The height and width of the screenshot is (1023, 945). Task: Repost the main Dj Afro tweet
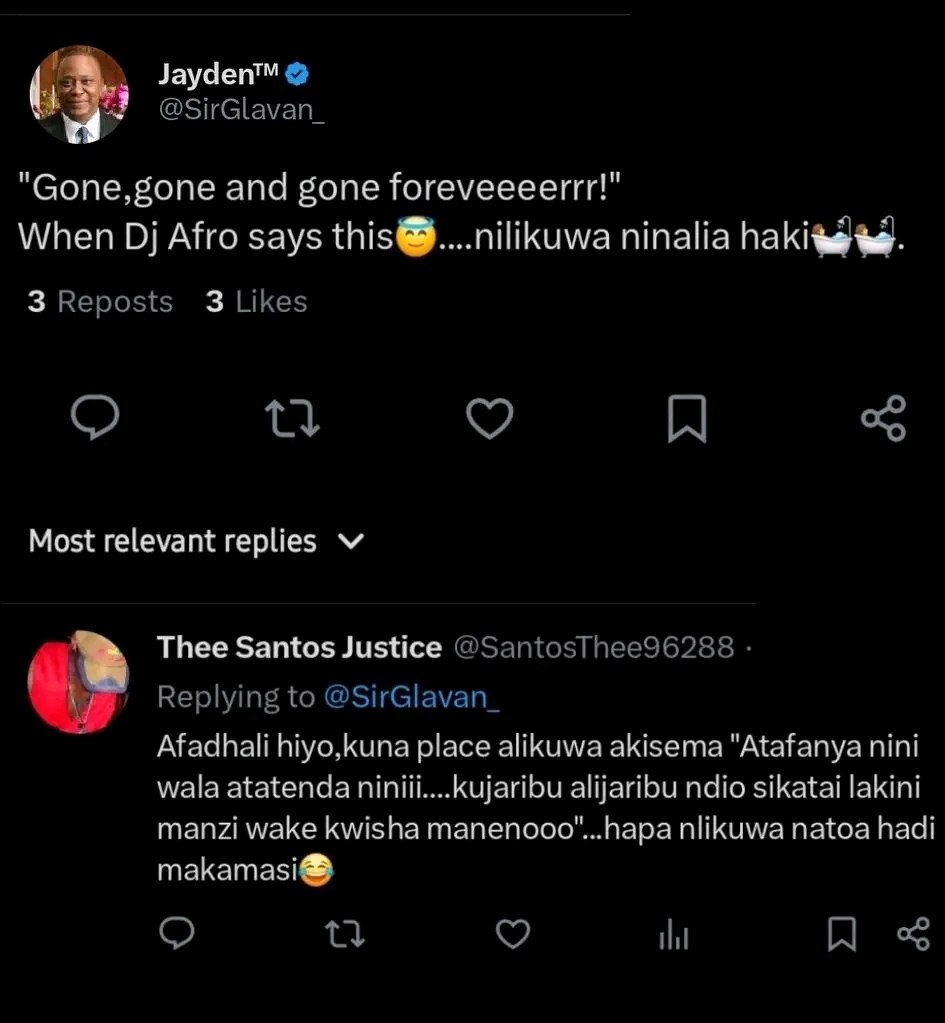(x=292, y=418)
